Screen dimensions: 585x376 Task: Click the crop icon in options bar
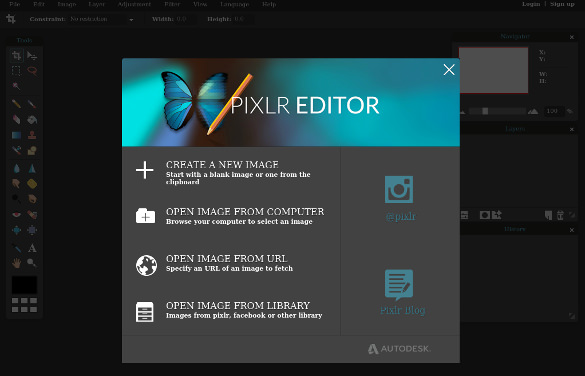(11, 19)
